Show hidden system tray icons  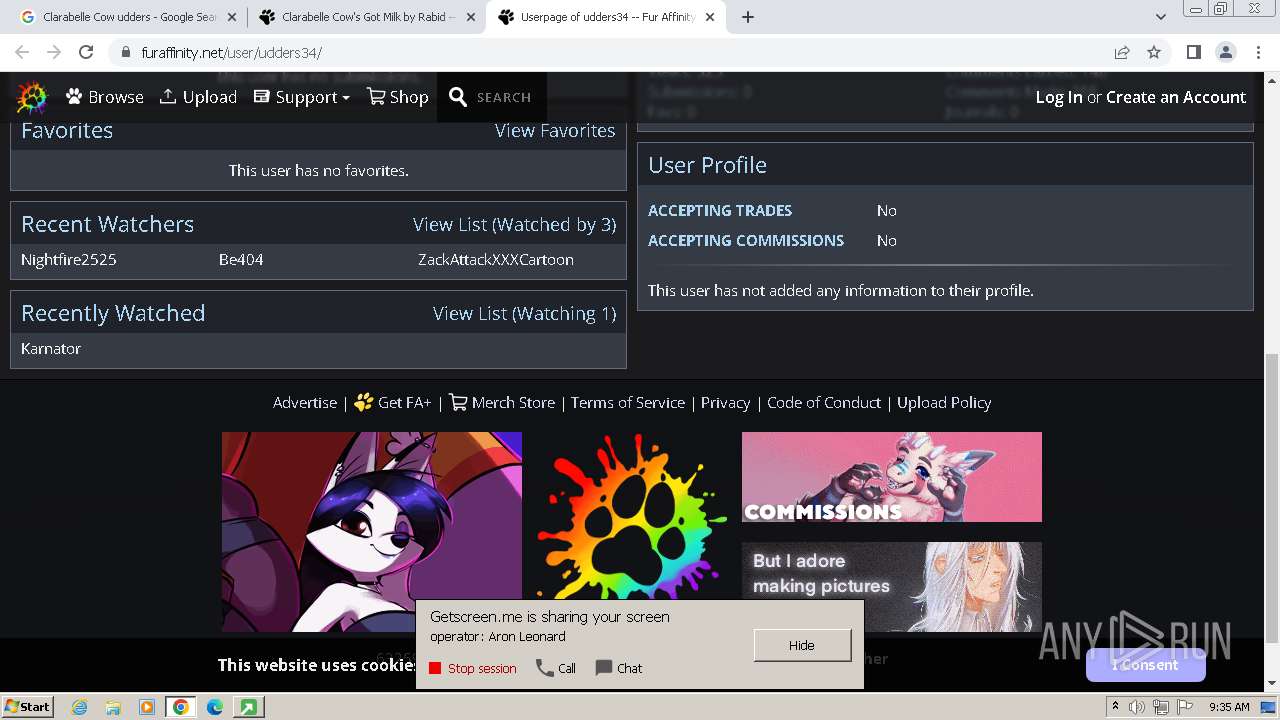point(1115,706)
